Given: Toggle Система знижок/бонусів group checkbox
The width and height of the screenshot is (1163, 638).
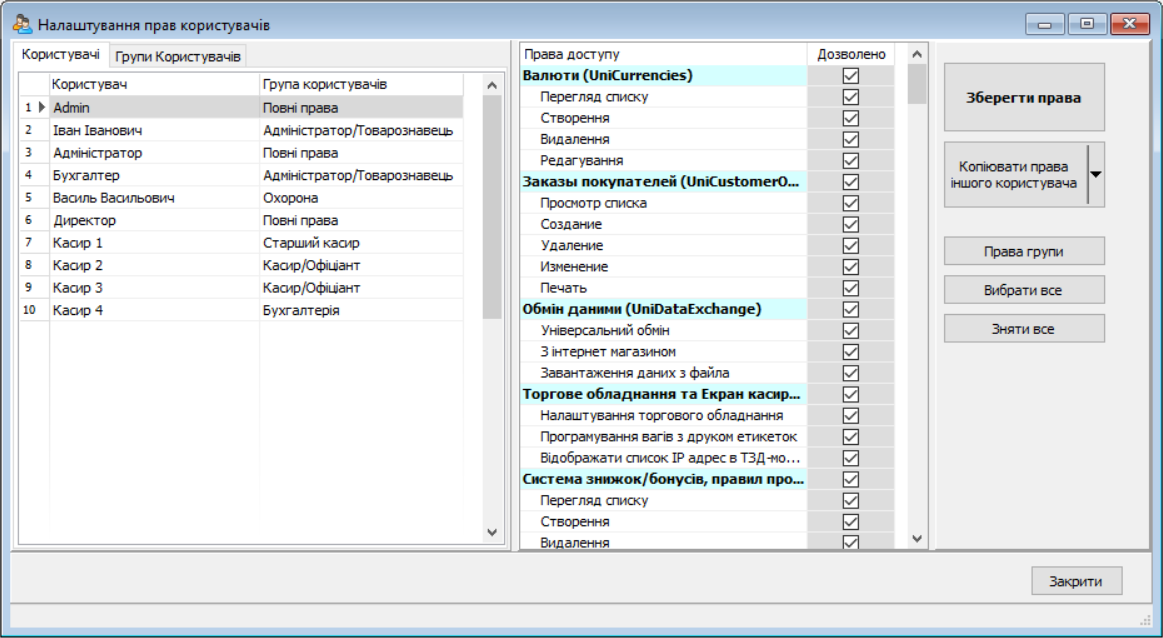Looking at the screenshot, I should (851, 479).
